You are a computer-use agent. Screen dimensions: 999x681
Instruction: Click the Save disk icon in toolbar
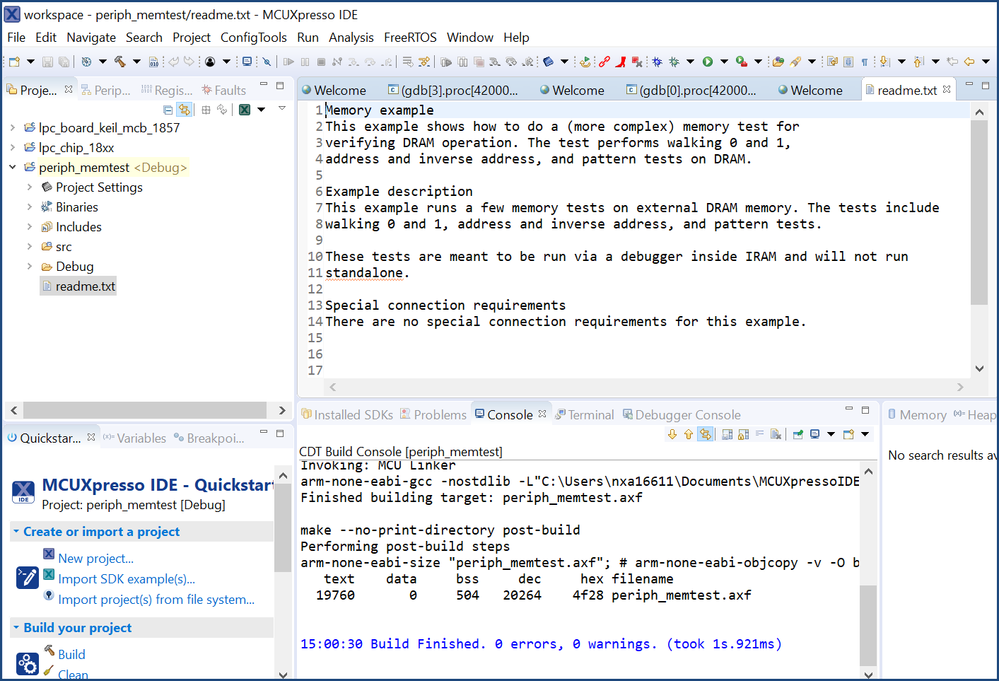click(x=48, y=62)
